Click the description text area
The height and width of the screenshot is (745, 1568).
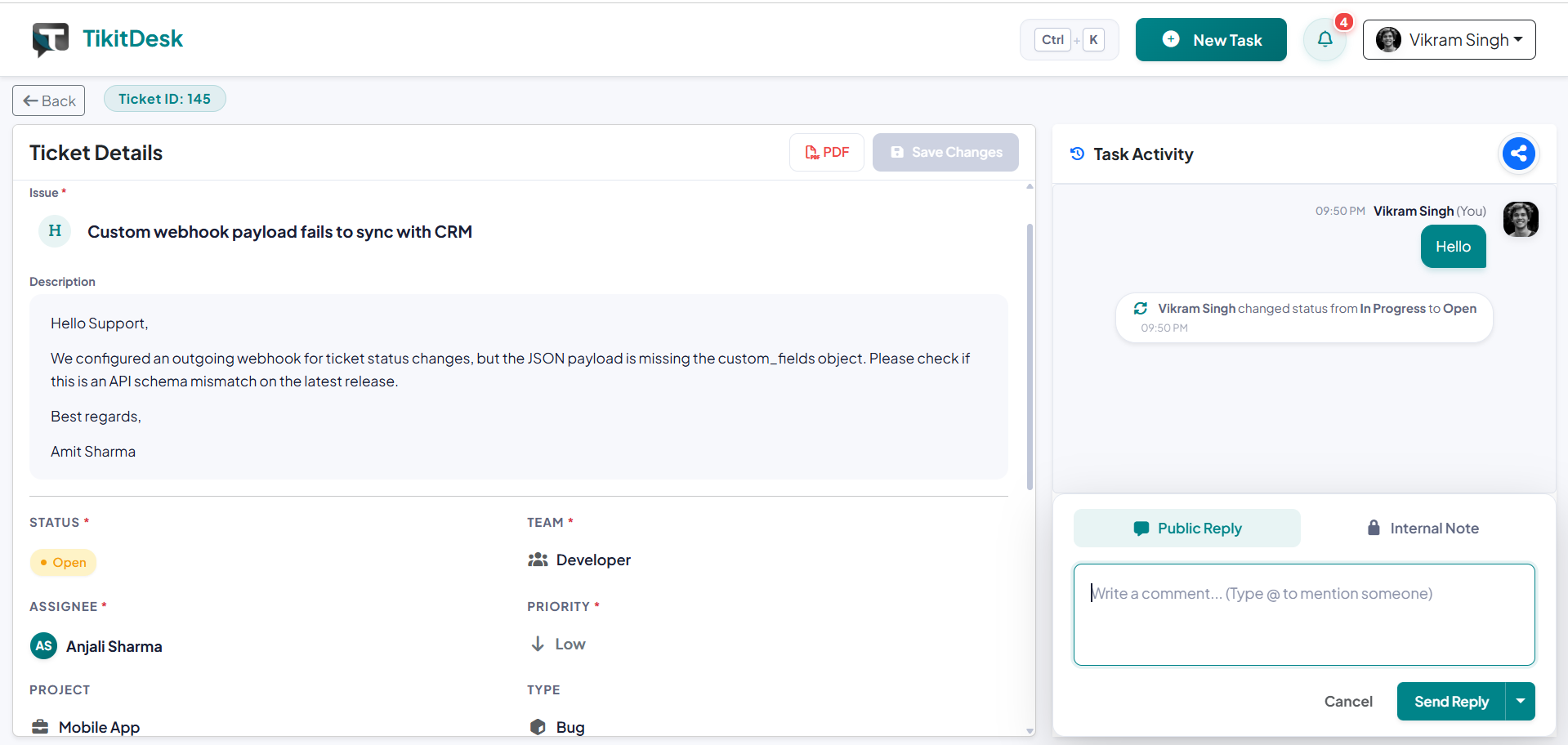click(x=519, y=386)
